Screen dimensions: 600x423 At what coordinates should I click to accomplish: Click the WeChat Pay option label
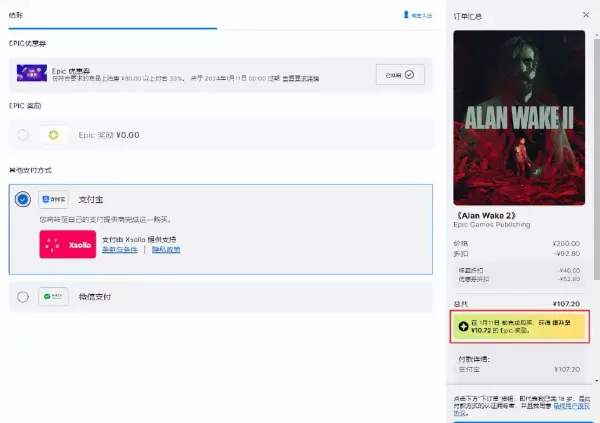[x=95, y=297]
